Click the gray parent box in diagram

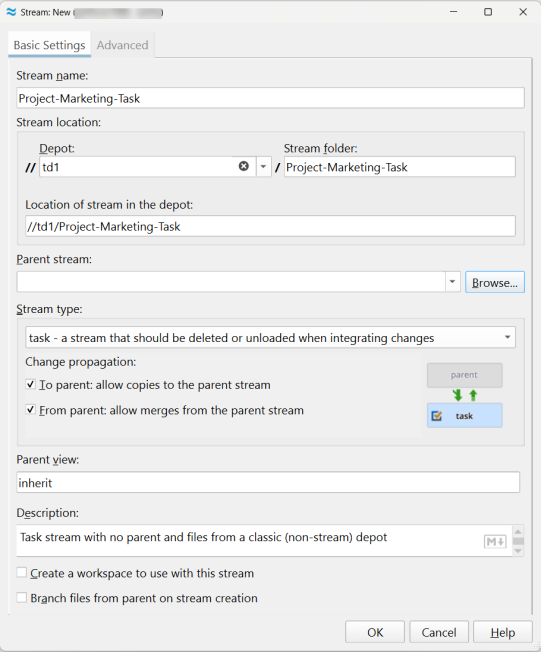[464, 375]
